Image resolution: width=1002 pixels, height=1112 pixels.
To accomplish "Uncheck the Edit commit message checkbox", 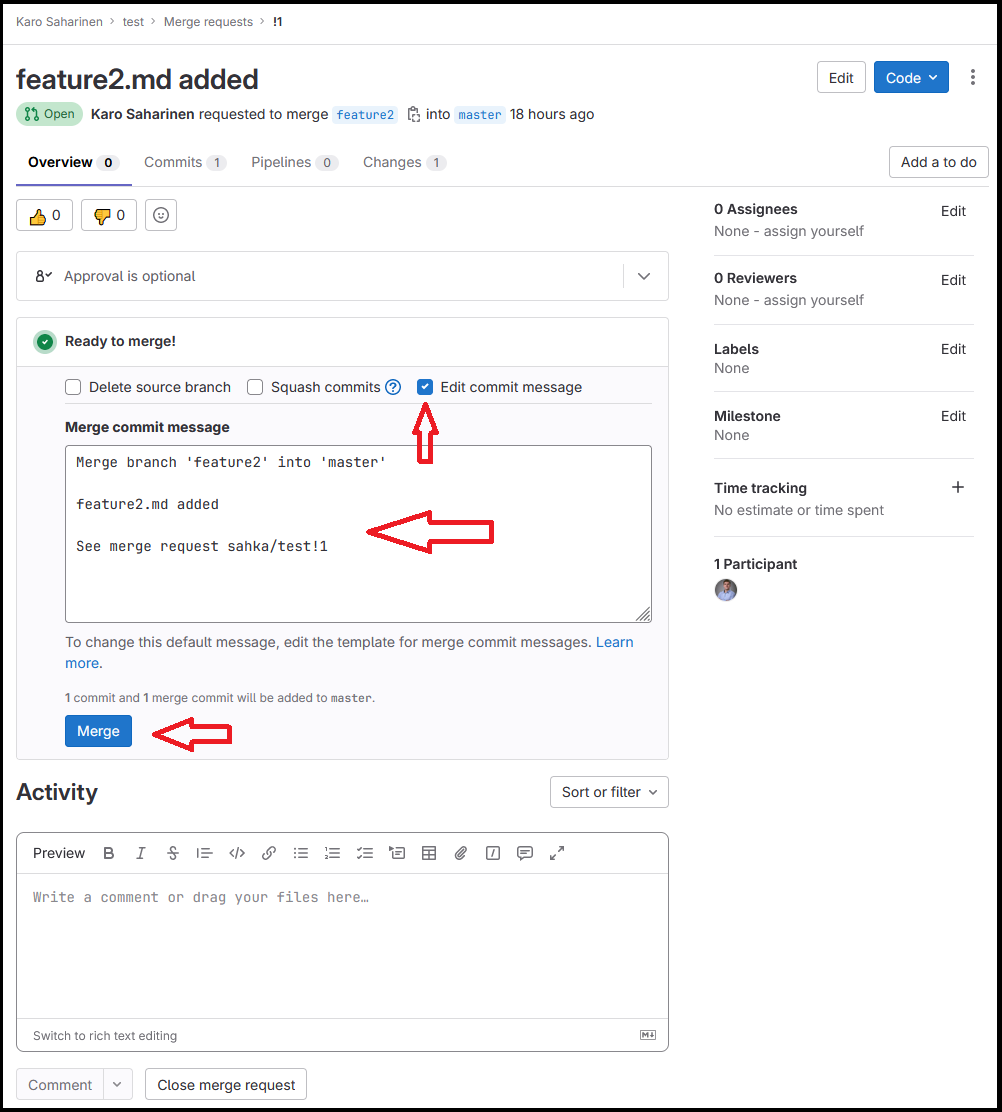I will (425, 387).
